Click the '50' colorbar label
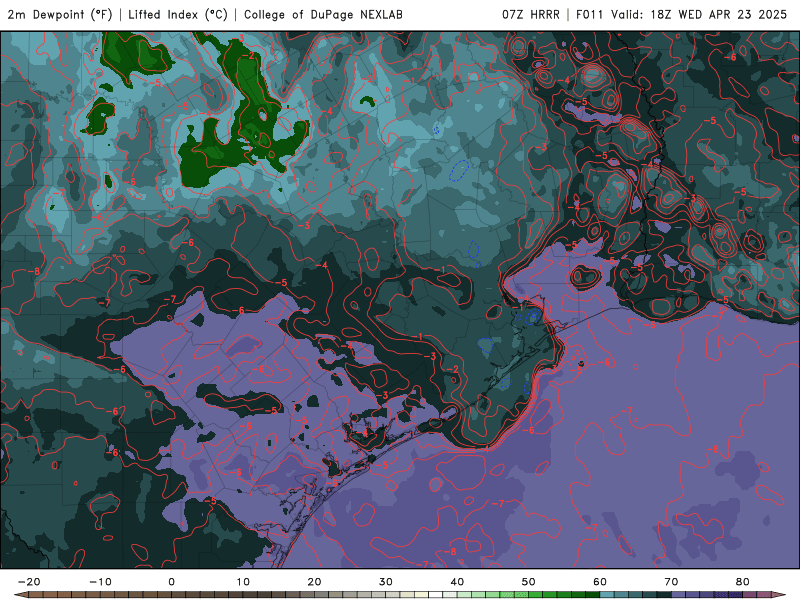Viewport: 800px width, 600px height. click(x=529, y=582)
